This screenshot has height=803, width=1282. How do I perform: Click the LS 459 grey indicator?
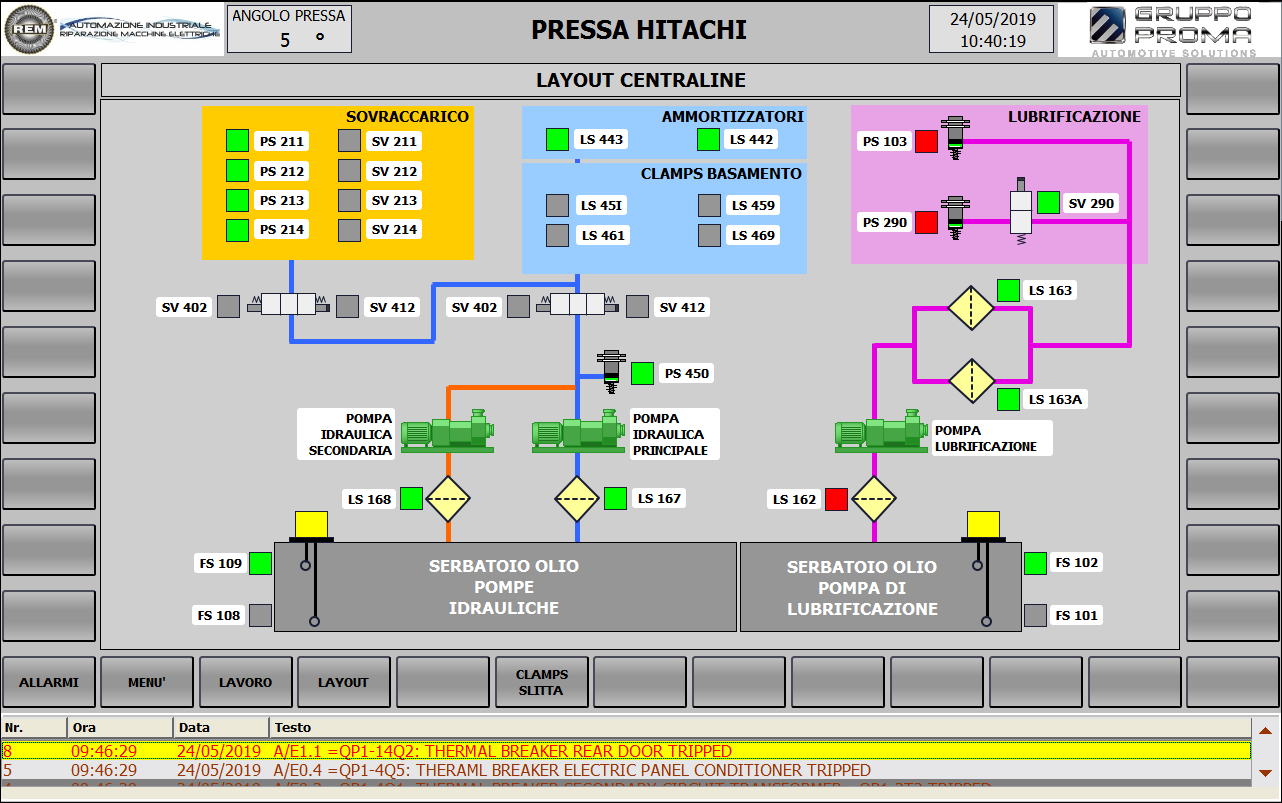[x=709, y=206]
